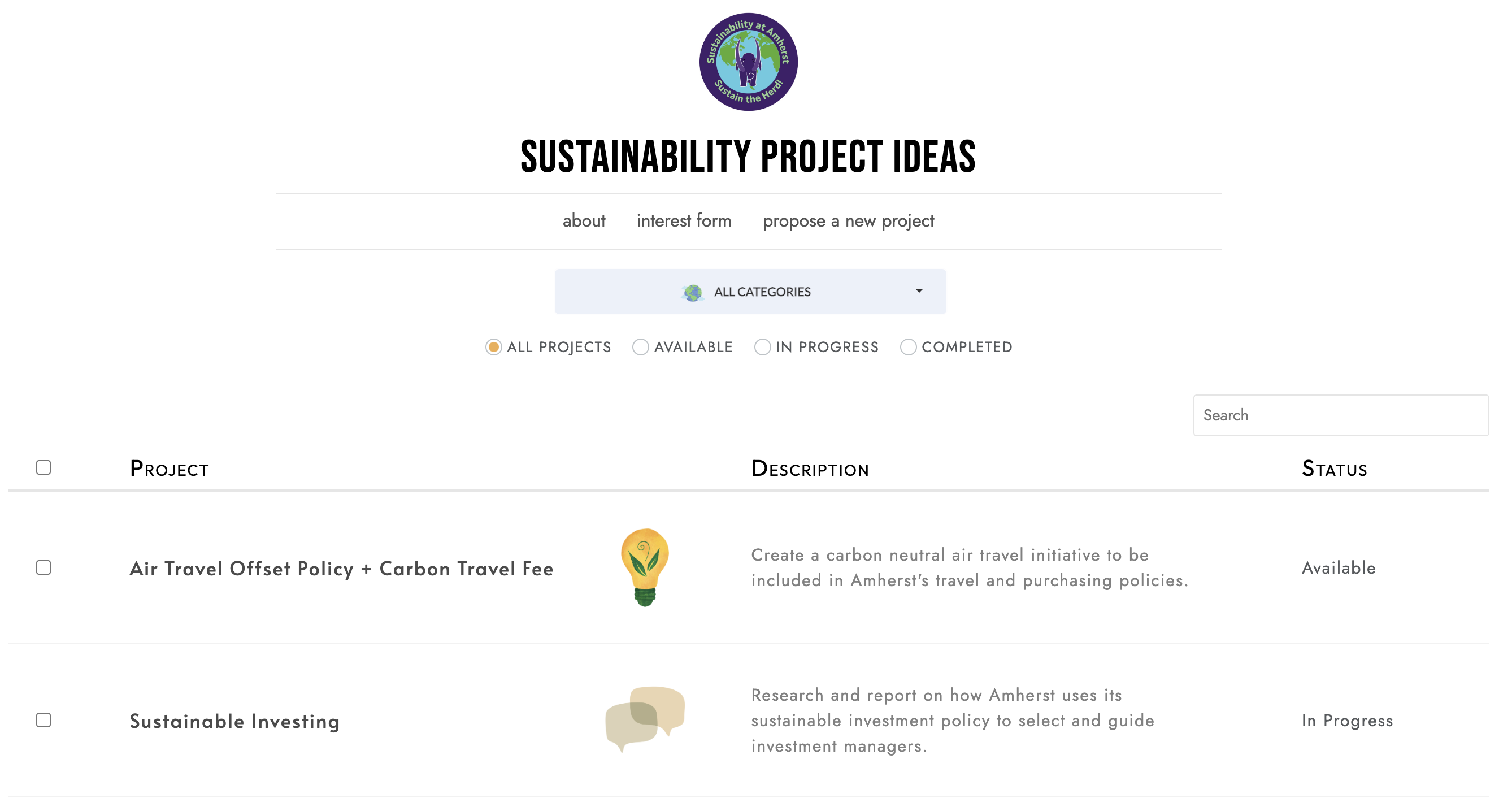Click the Status column header
Image resolution: width=1512 pixels, height=798 pixels.
(1333, 469)
